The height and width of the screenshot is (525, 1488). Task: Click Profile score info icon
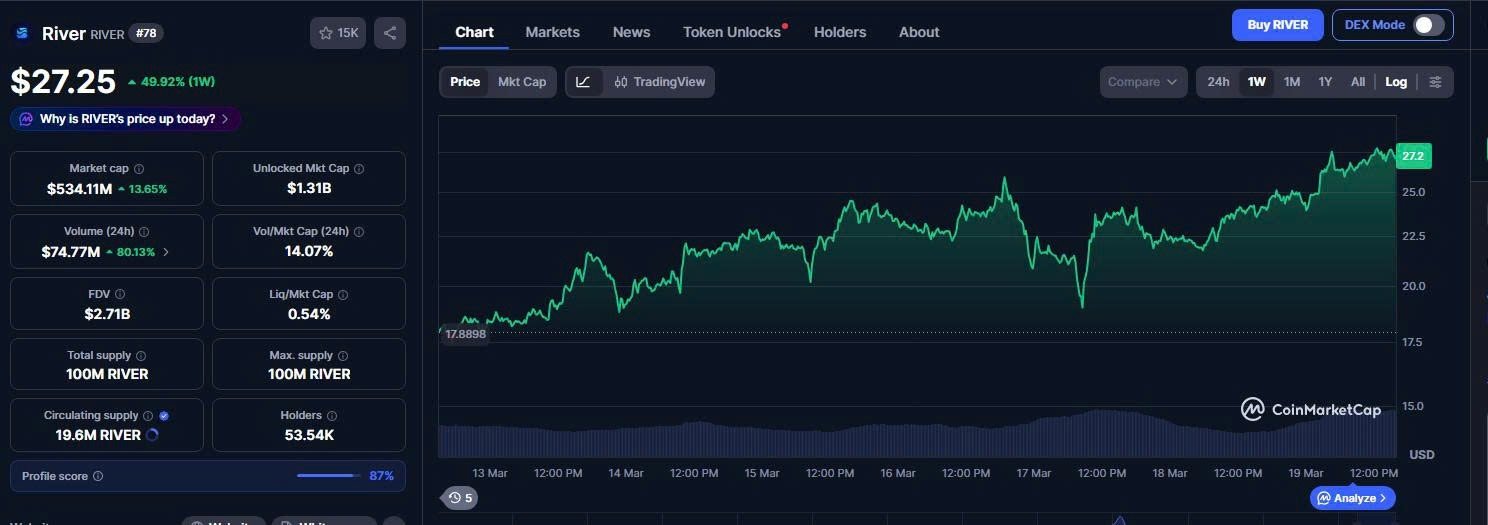pyautogui.click(x=98, y=476)
